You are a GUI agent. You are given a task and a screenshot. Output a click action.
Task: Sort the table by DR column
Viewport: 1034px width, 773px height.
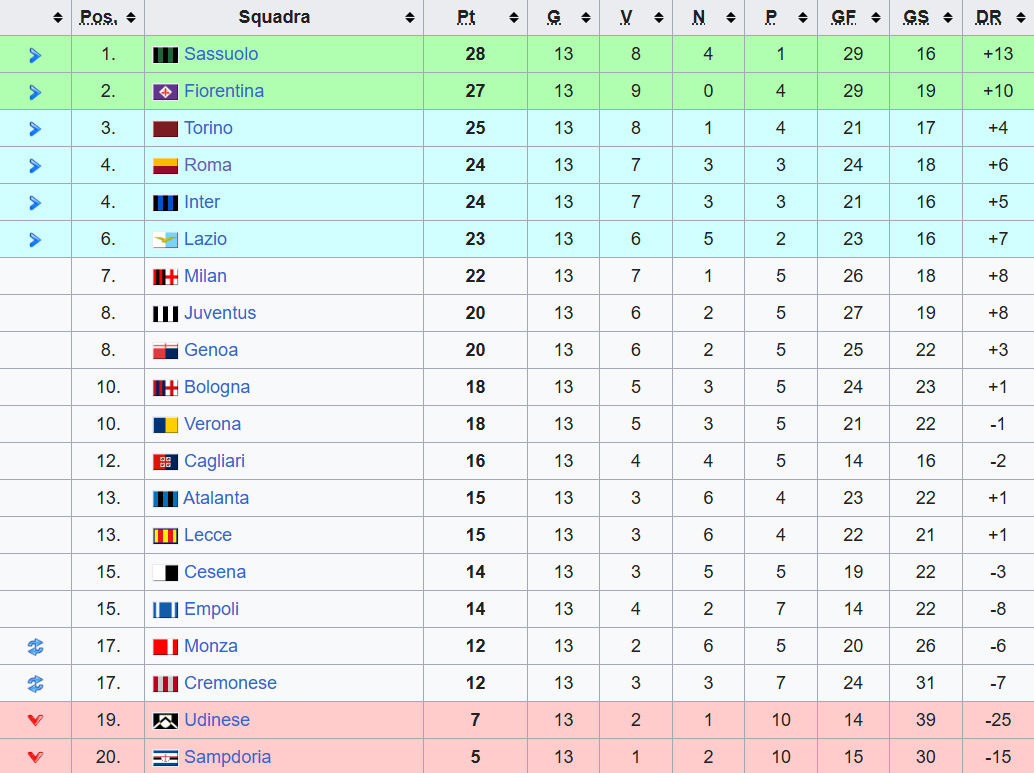tap(998, 18)
